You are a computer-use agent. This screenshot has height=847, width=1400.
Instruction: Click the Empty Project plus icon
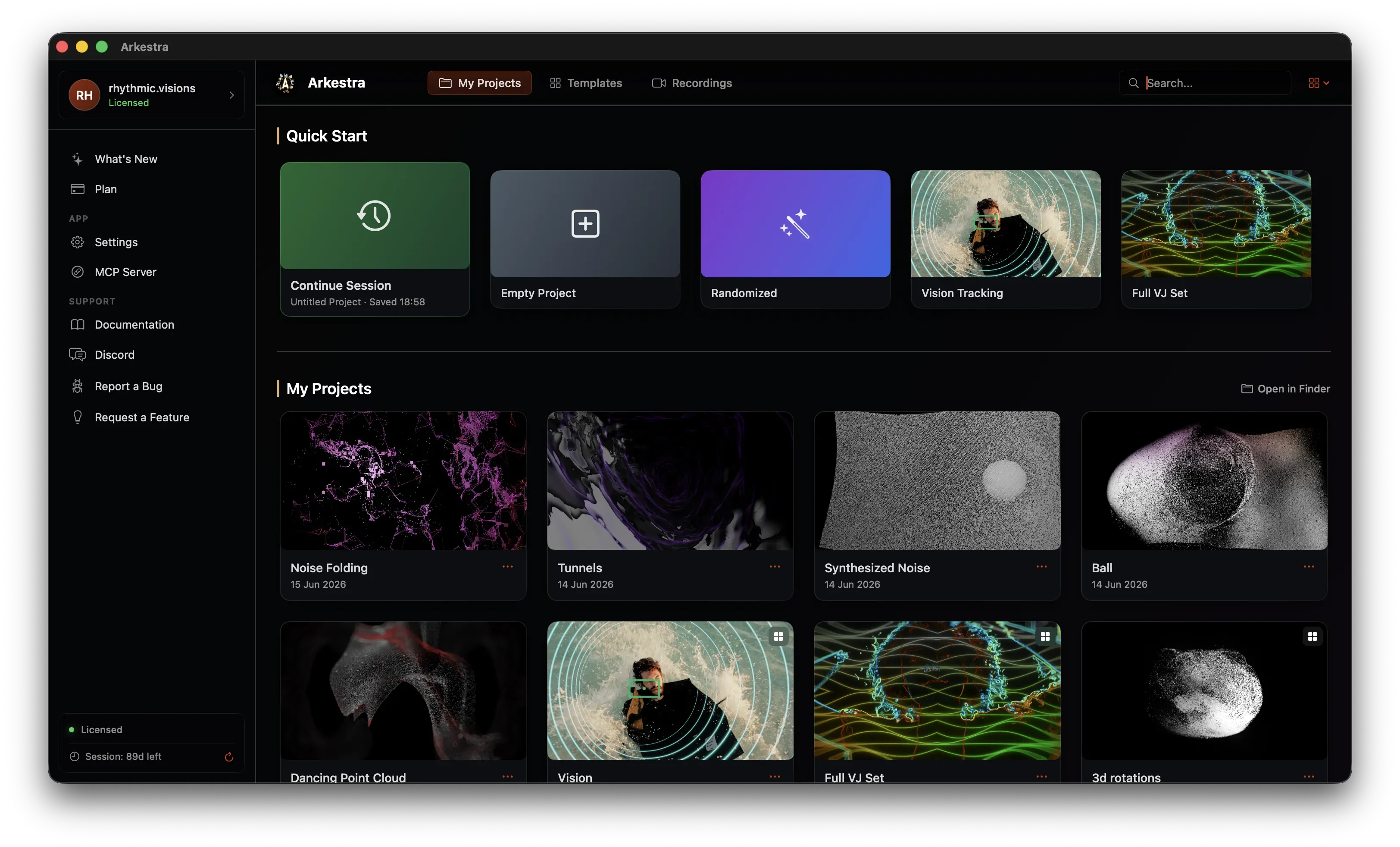(584, 223)
